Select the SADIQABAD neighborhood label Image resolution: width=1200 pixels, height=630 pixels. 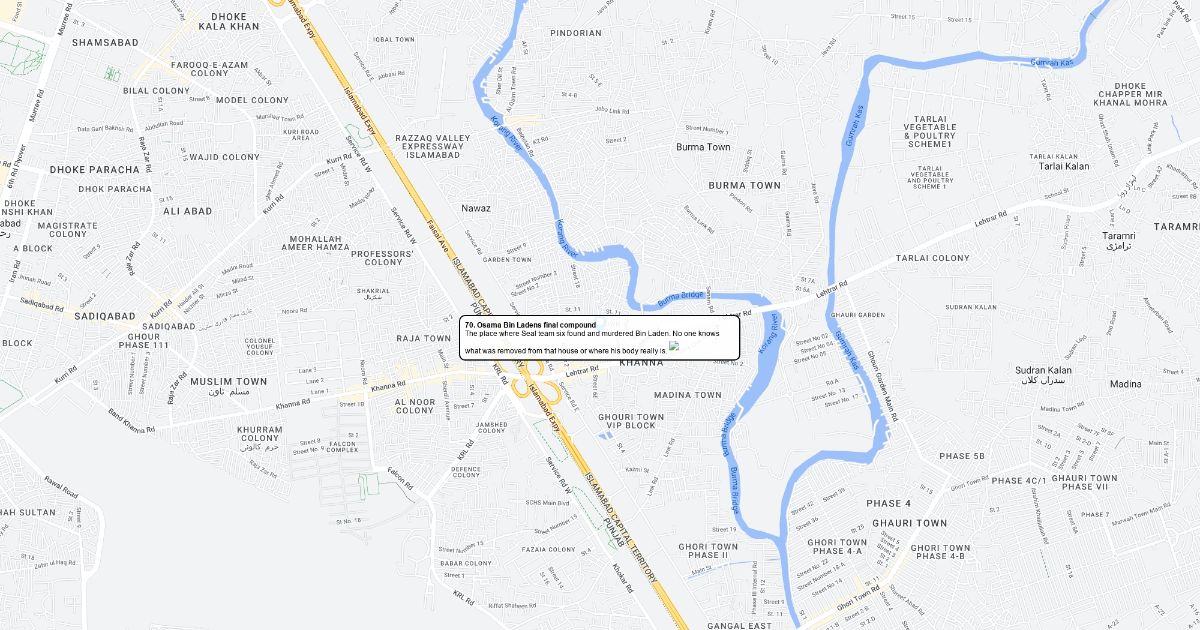click(104, 316)
